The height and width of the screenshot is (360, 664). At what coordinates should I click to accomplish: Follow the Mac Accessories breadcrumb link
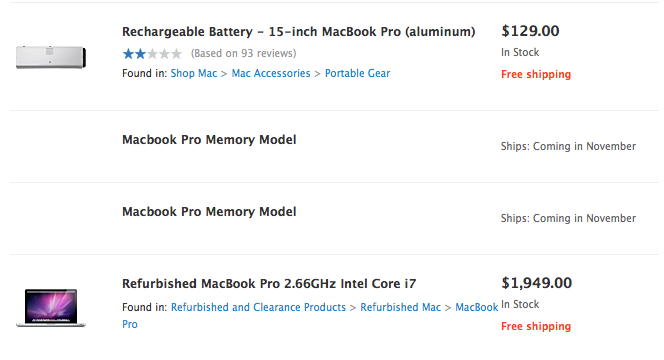coord(271,73)
